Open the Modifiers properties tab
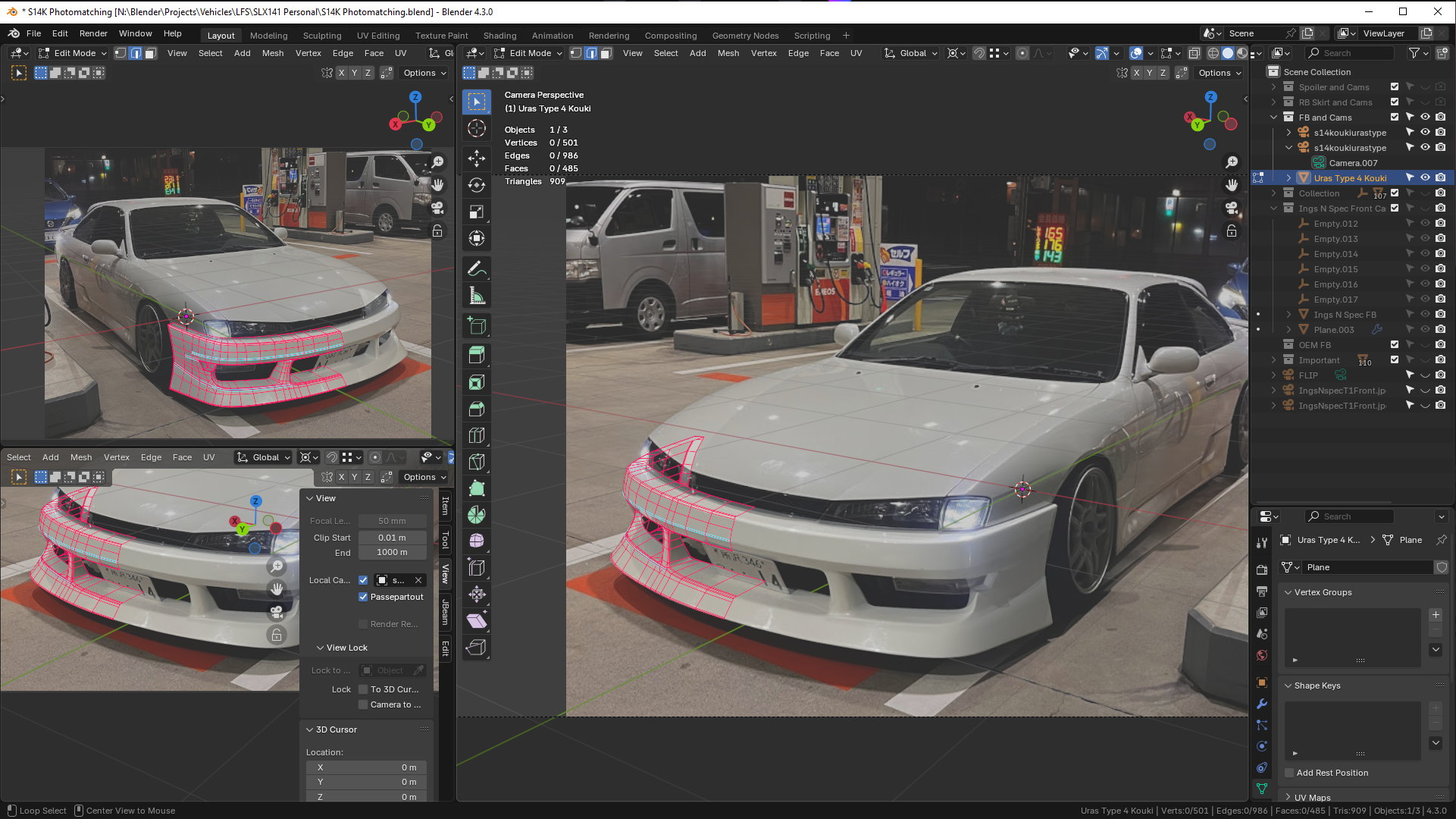Viewport: 1456px width, 819px height. tap(1262, 704)
